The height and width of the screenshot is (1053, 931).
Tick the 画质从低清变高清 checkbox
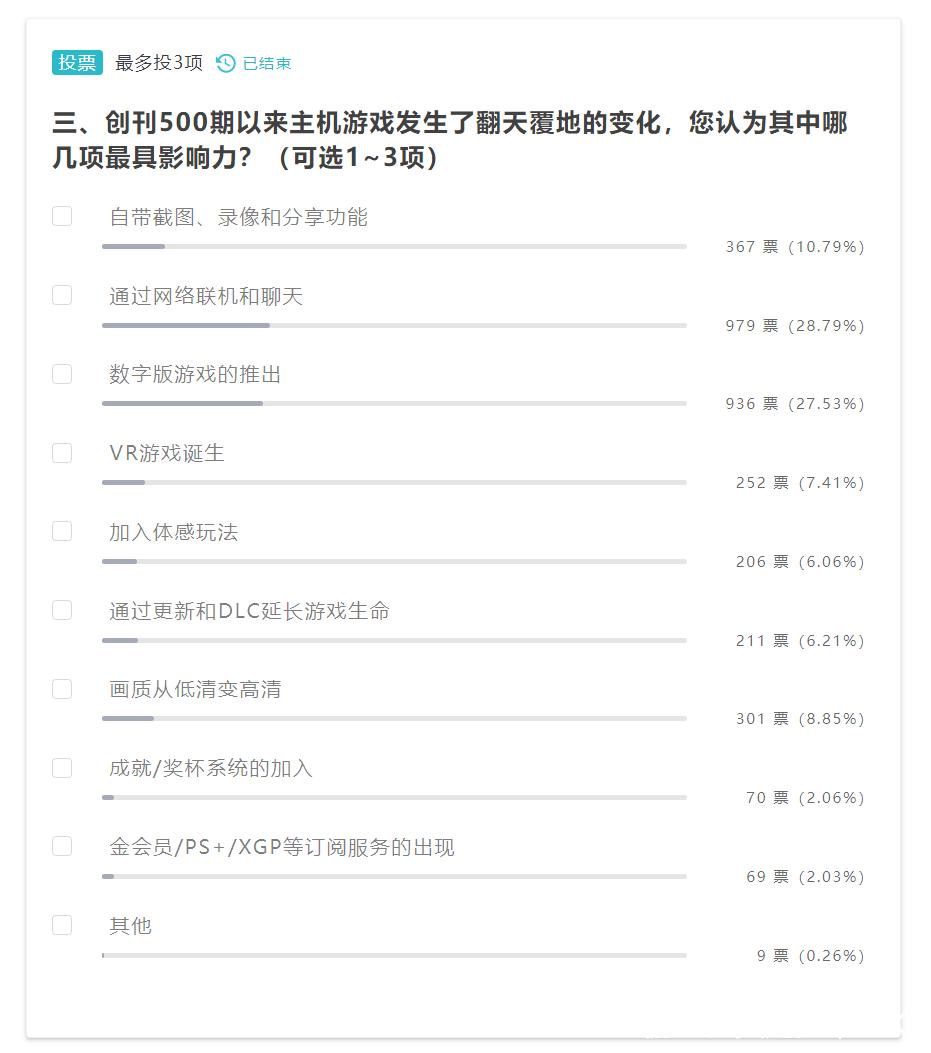(62, 688)
